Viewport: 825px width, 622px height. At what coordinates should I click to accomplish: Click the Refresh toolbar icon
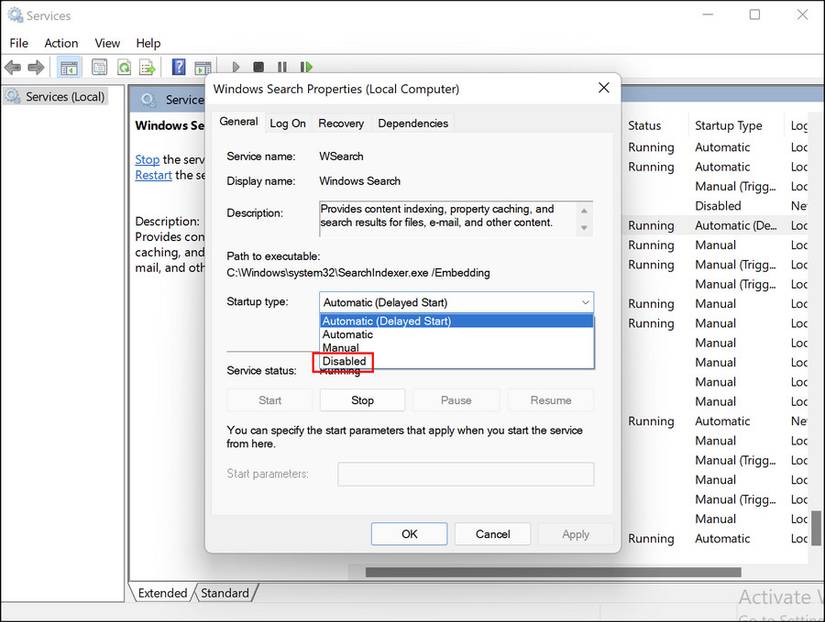tap(124, 67)
